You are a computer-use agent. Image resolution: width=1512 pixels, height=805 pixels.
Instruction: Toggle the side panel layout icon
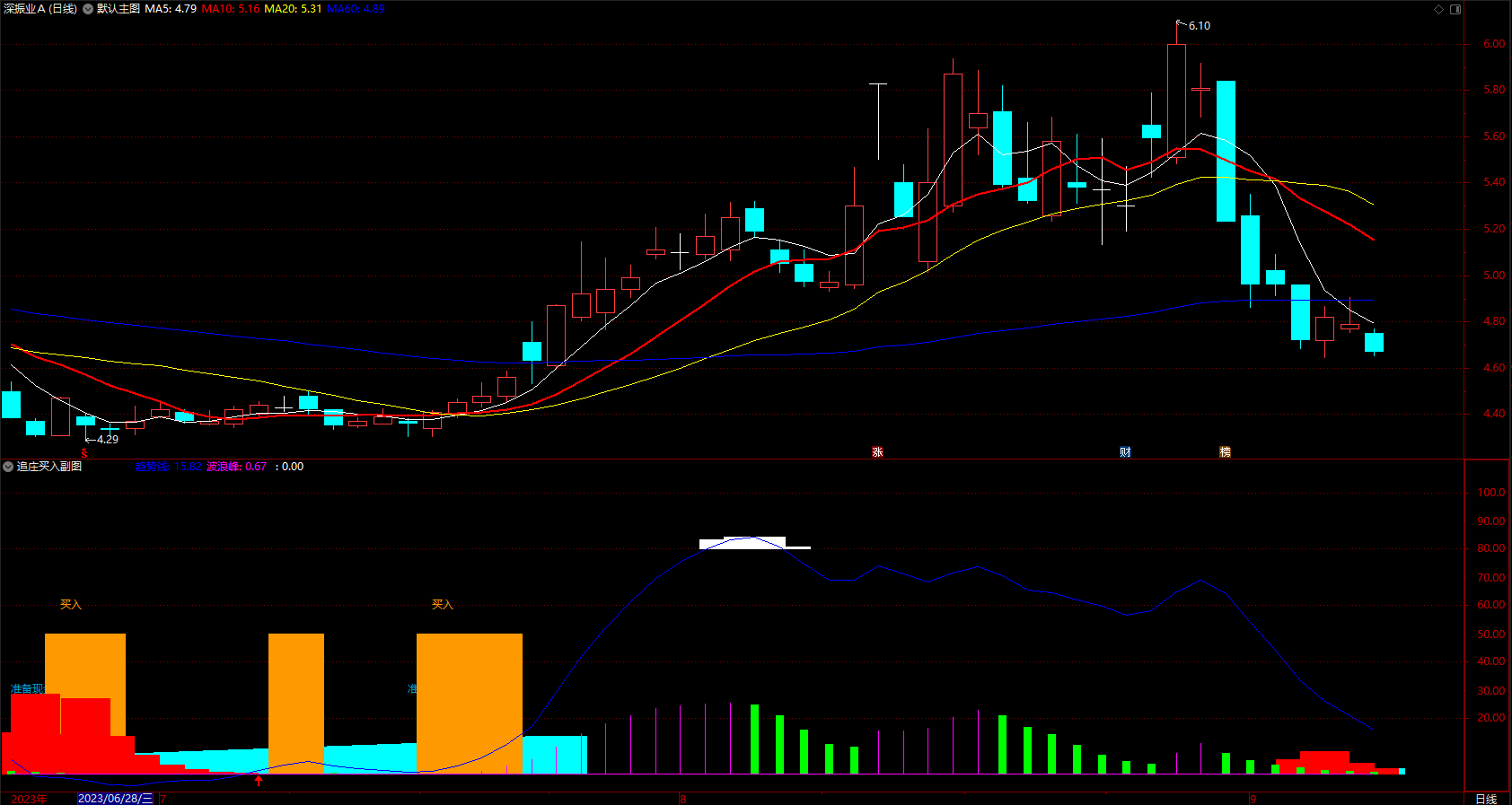tap(1455, 9)
